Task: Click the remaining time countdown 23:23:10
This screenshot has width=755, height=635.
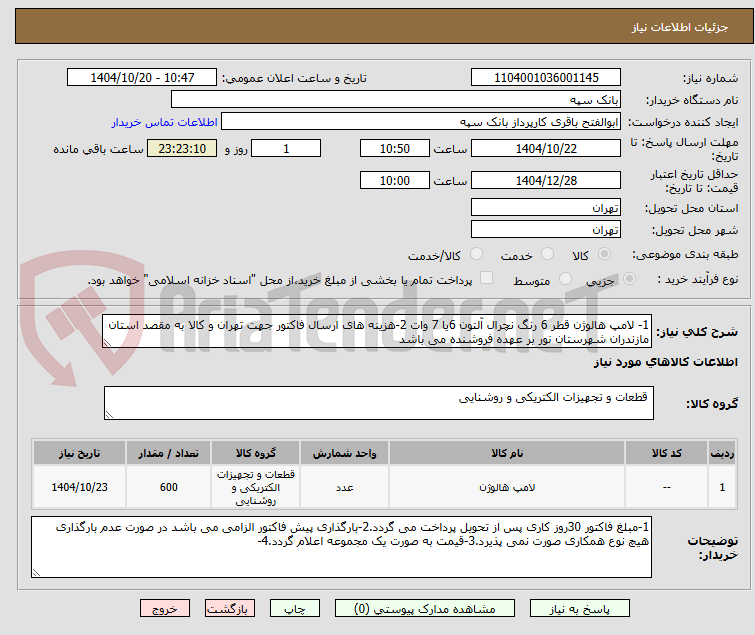Action: [182, 148]
